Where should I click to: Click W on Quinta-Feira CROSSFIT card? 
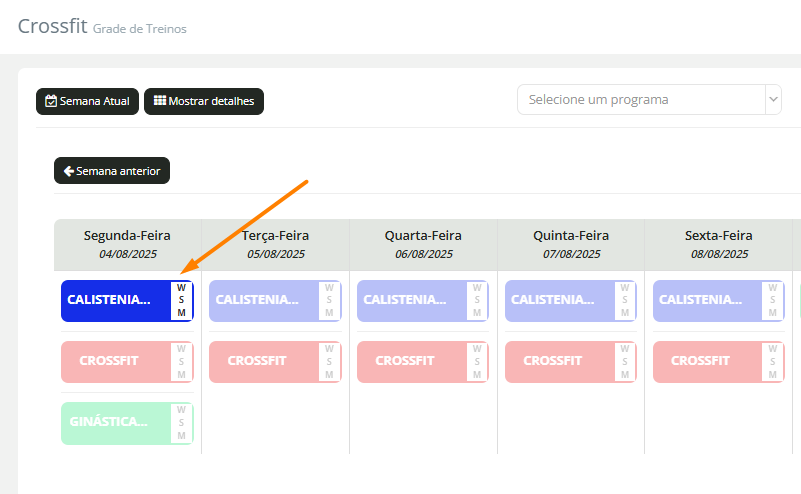(x=625, y=348)
